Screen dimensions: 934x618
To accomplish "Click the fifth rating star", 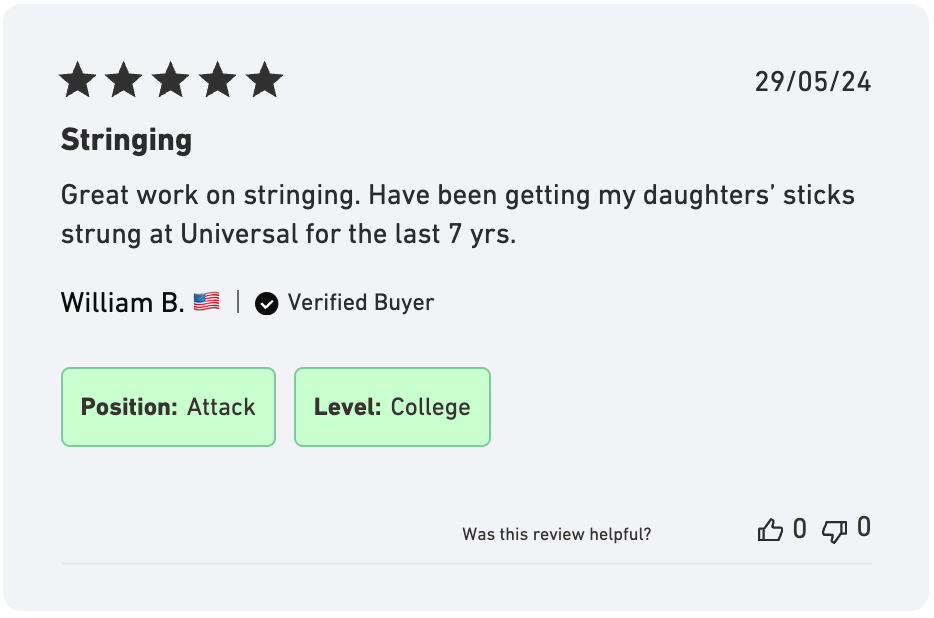I will click(265, 80).
